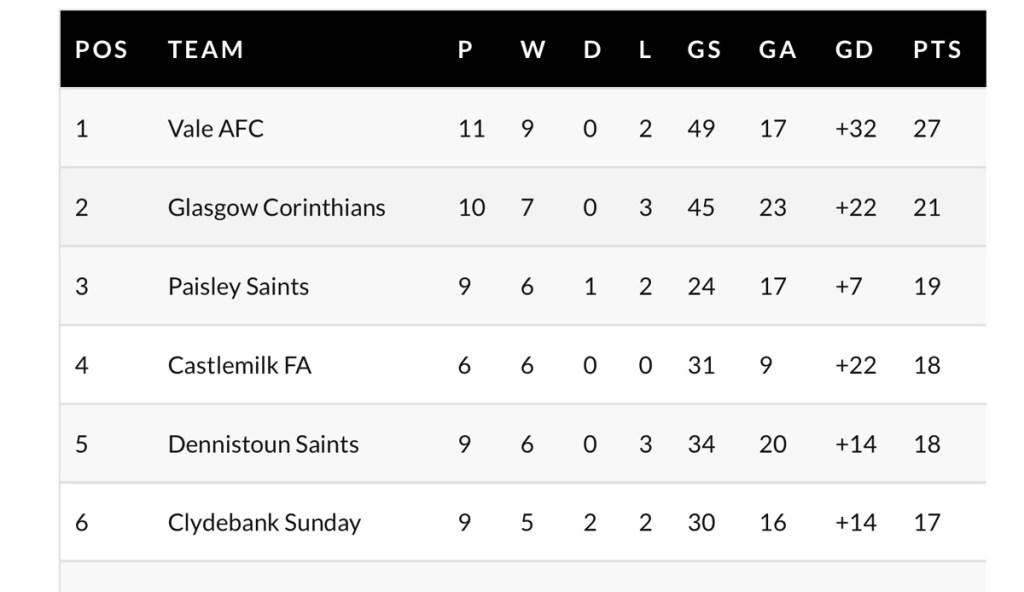Select Castlemilk FA's +22 goal difference
Image resolution: width=1024 pixels, height=592 pixels.
[x=855, y=366]
